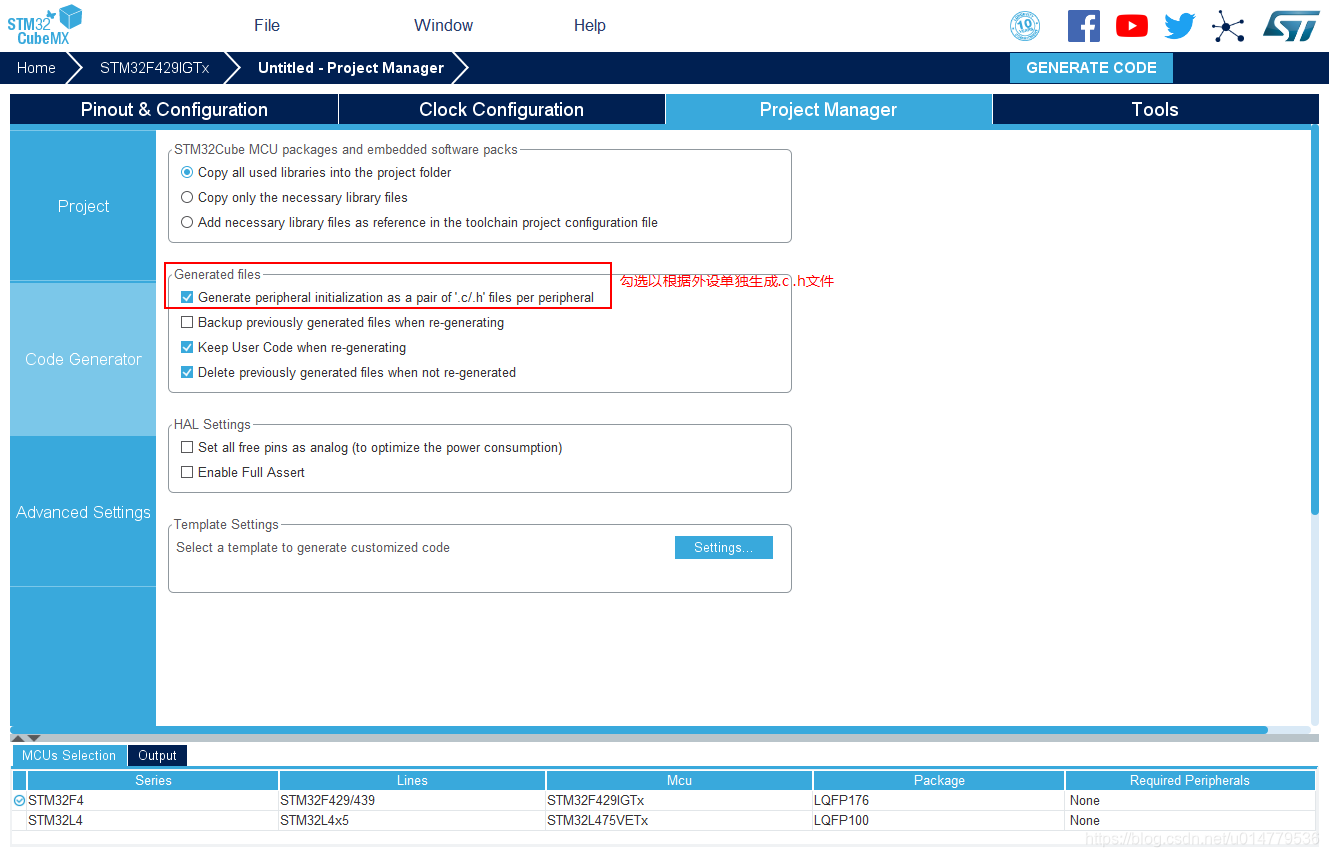Open template Settings... button
Viewport: 1329px width, 857px height.
pos(724,547)
